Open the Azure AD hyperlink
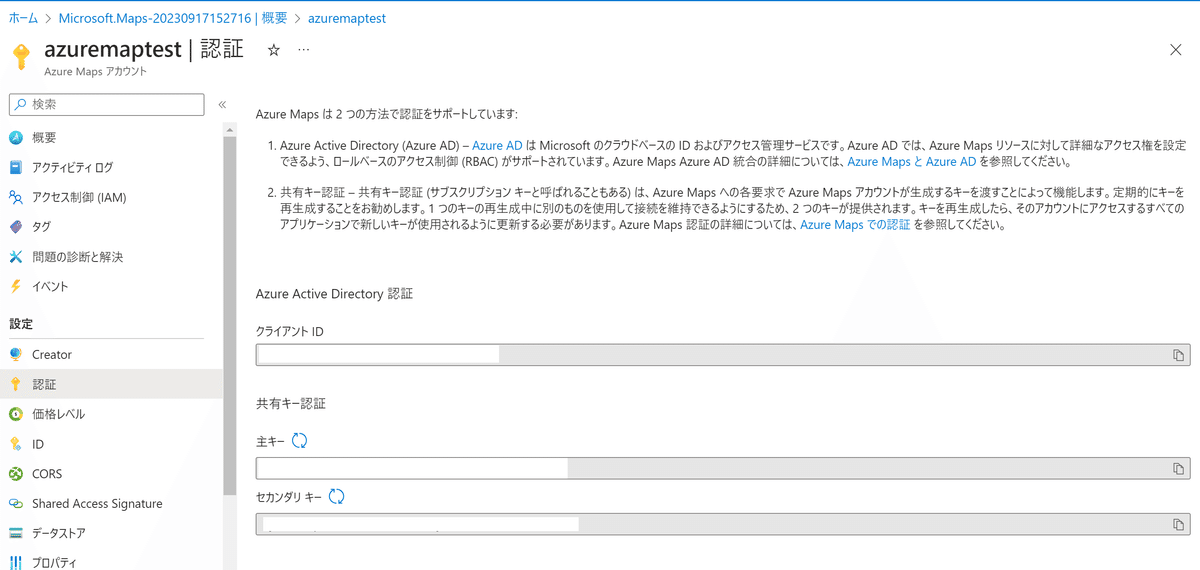Image resolution: width=1200 pixels, height=570 pixels. (x=497, y=146)
